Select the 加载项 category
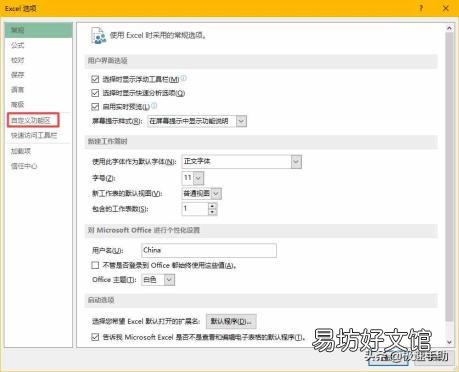This screenshot has width=459, height=372. [x=39, y=151]
